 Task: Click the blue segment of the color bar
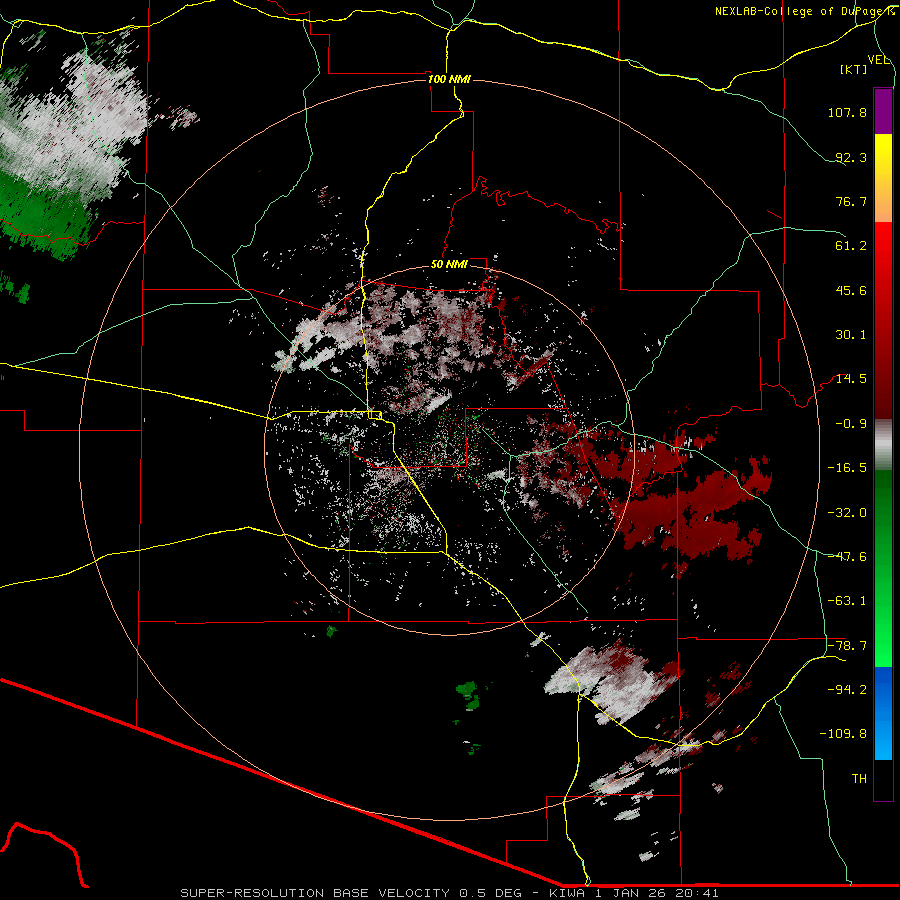[x=883, y=713]
